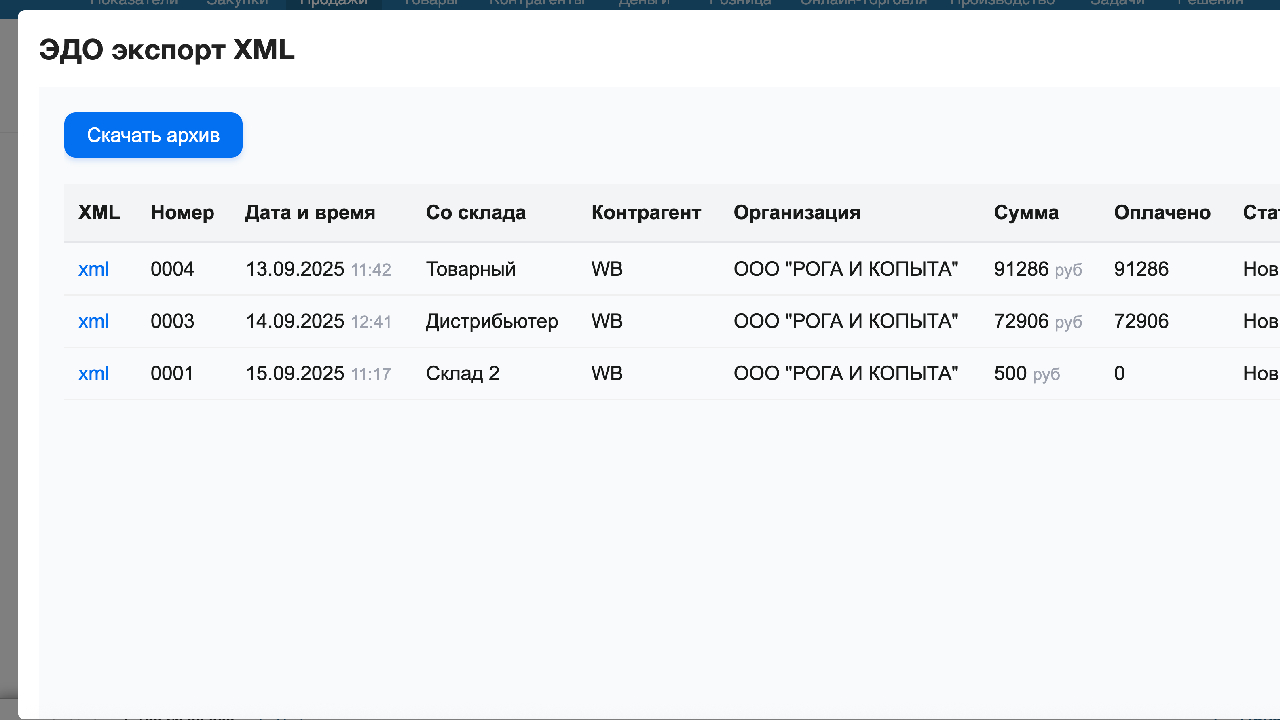This screenshot has height=720, width=1280.
Task: Download the xml file for order 0001
Action: click(93, 373)
